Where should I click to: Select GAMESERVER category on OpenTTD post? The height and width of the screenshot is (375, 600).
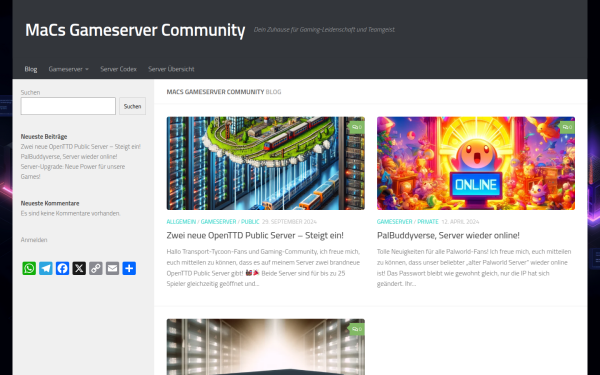(218, 222)
